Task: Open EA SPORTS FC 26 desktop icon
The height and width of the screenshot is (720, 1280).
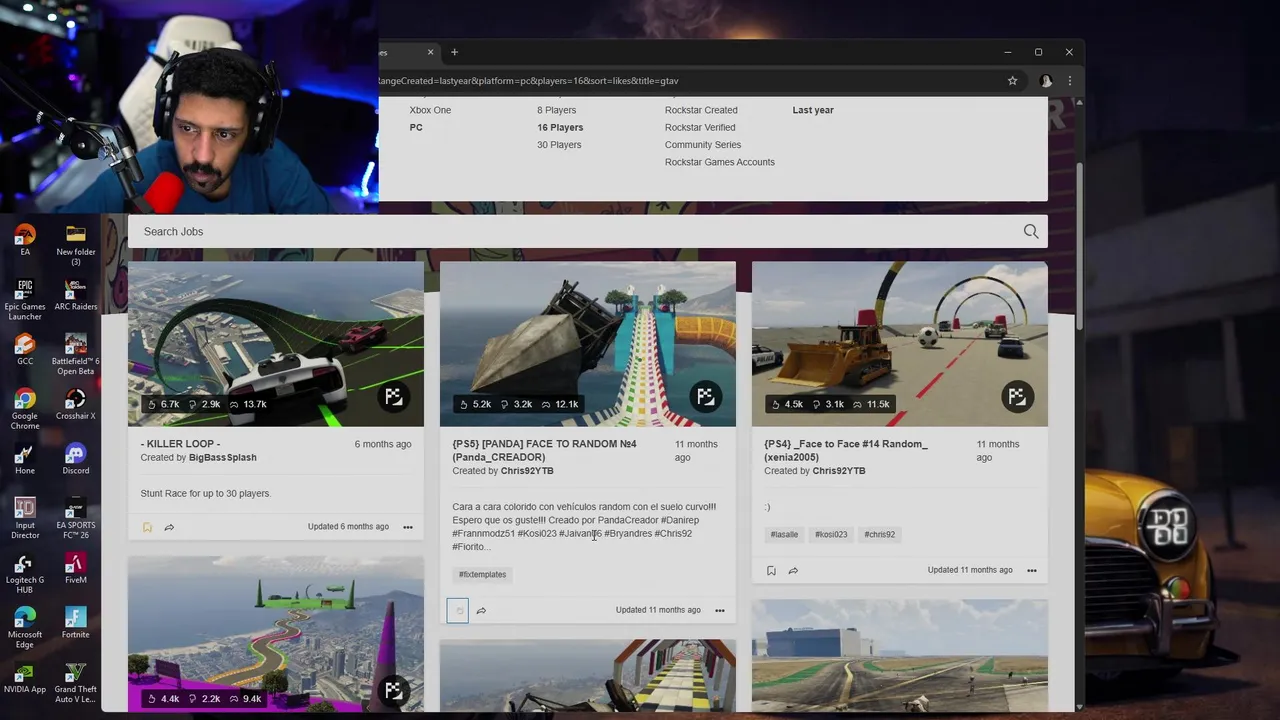Action: (76, 519)
